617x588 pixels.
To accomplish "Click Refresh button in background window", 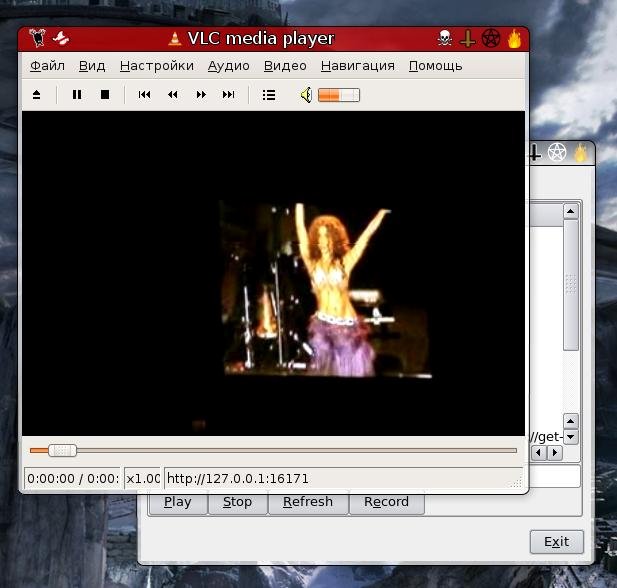I will tap(308, 502).
